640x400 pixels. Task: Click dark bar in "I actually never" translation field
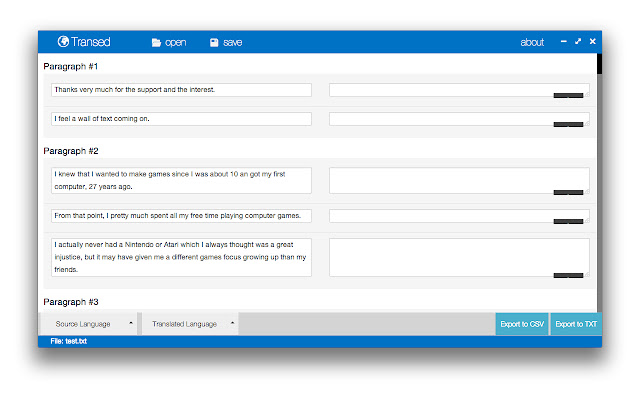click(x=568, y=276)
